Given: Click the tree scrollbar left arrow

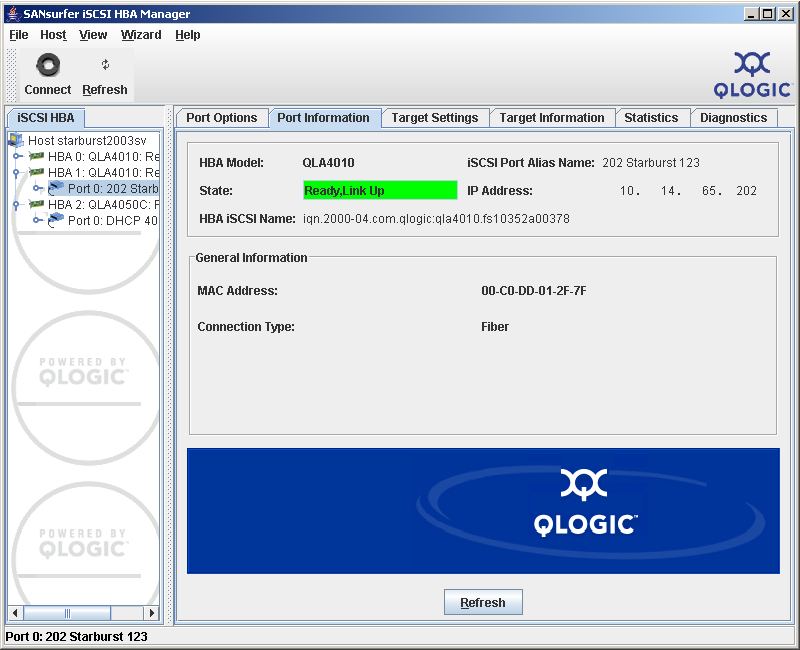Looking at the screenshot, I should 15,613.
